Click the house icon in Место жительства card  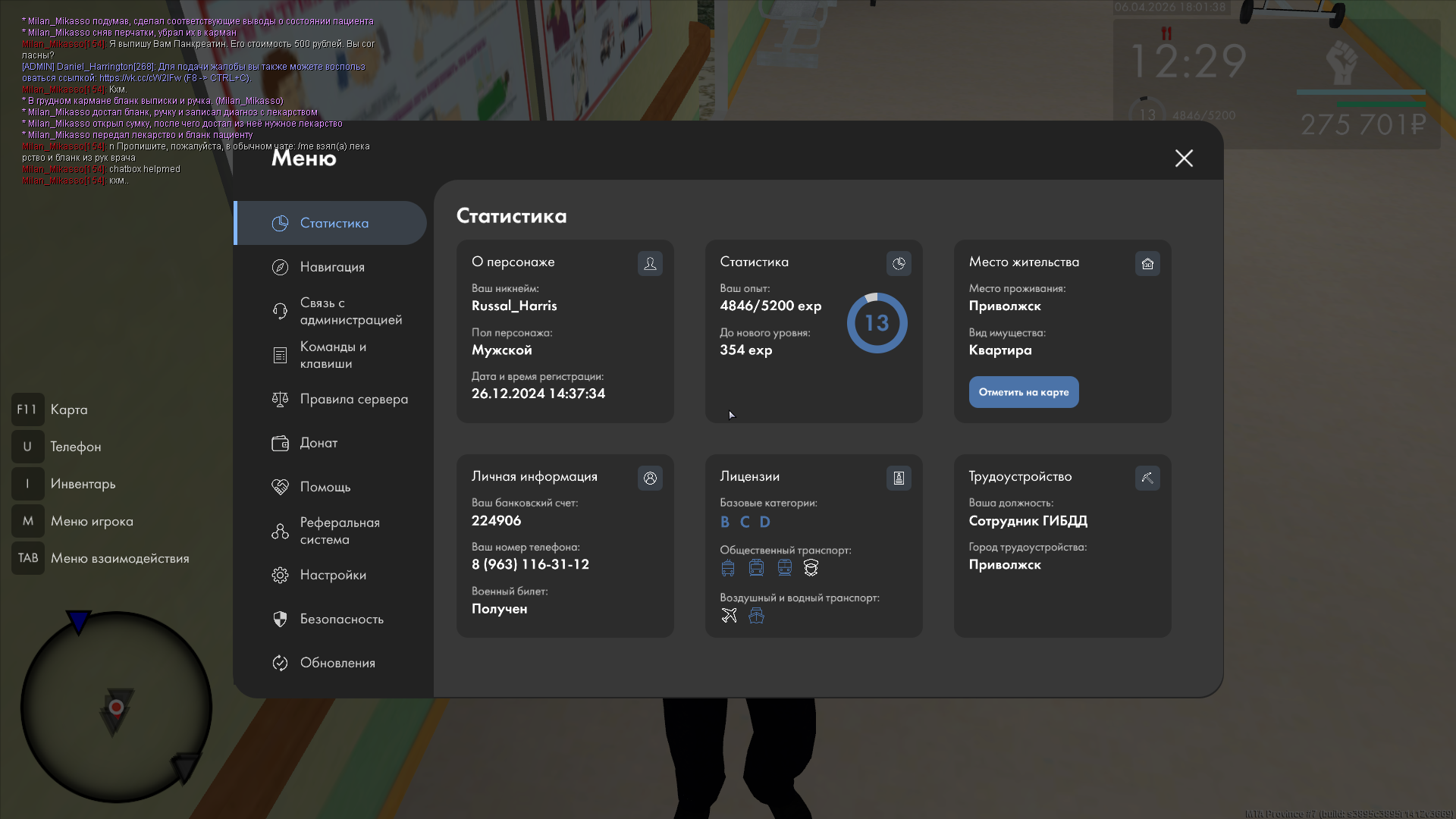point(1147,263)
